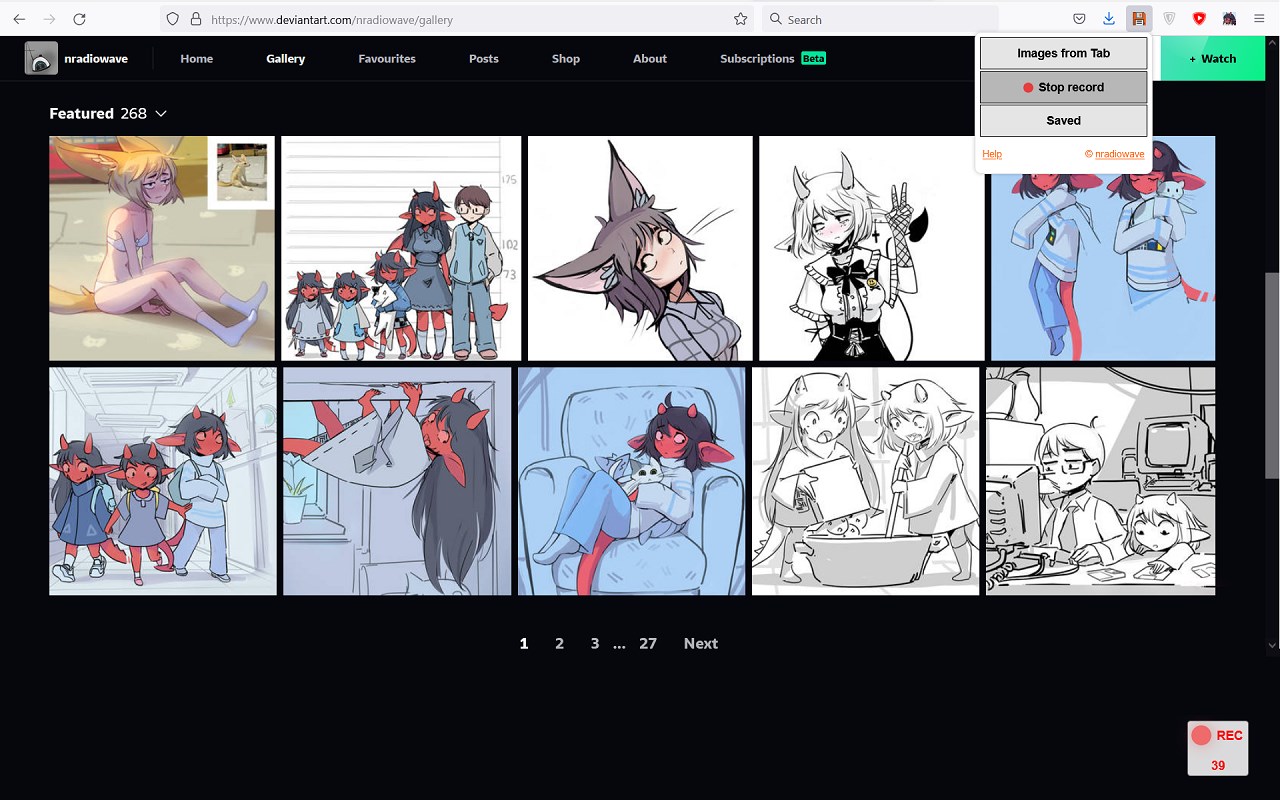Click the grey shield extension icon
This screenshot has height=800, width=1280.
[x=1169, y=19]
